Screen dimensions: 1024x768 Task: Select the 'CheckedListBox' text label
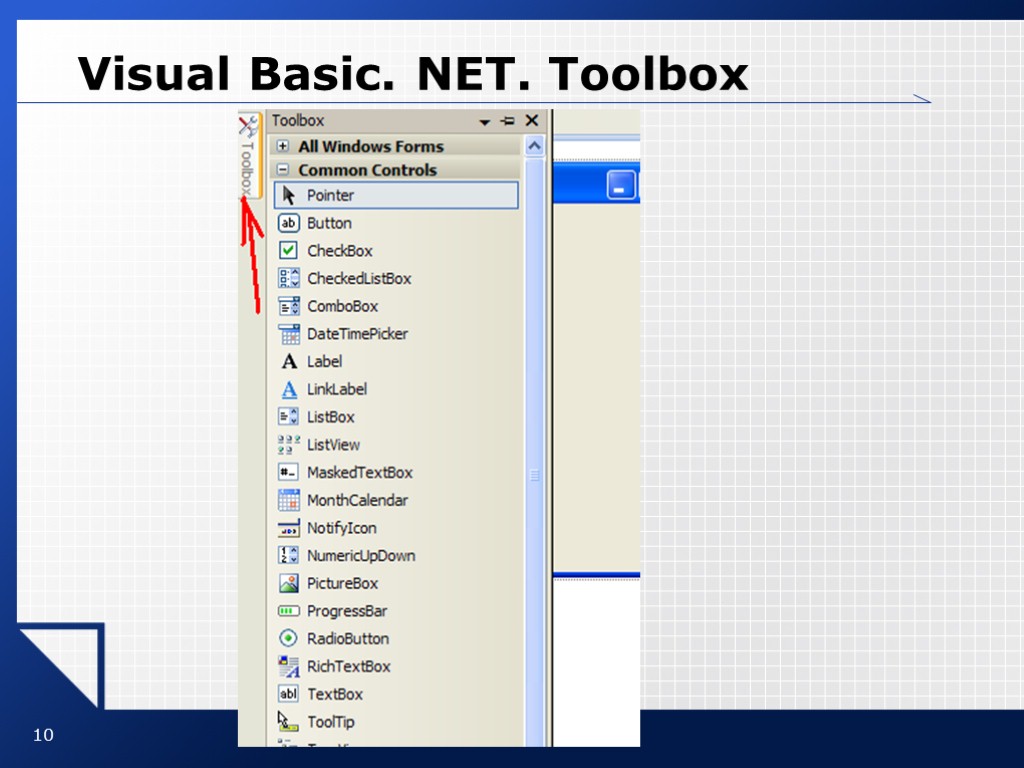coord(359,278)
